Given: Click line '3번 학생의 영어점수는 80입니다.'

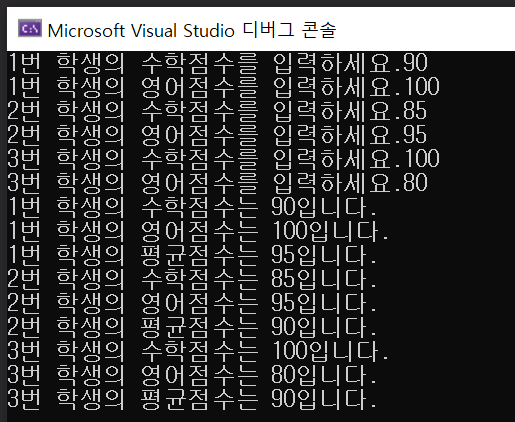Looking at the screenshot, I should point(192,375).
